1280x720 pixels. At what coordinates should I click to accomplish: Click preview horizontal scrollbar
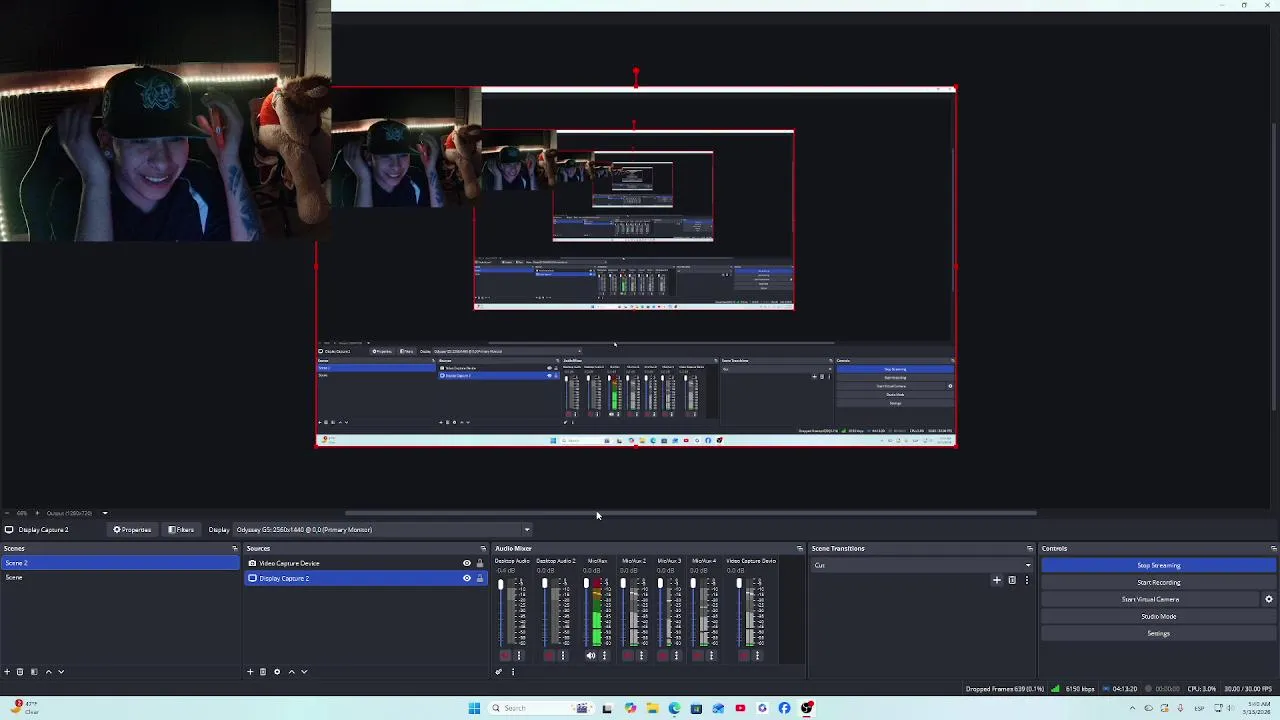coord(690,514)
